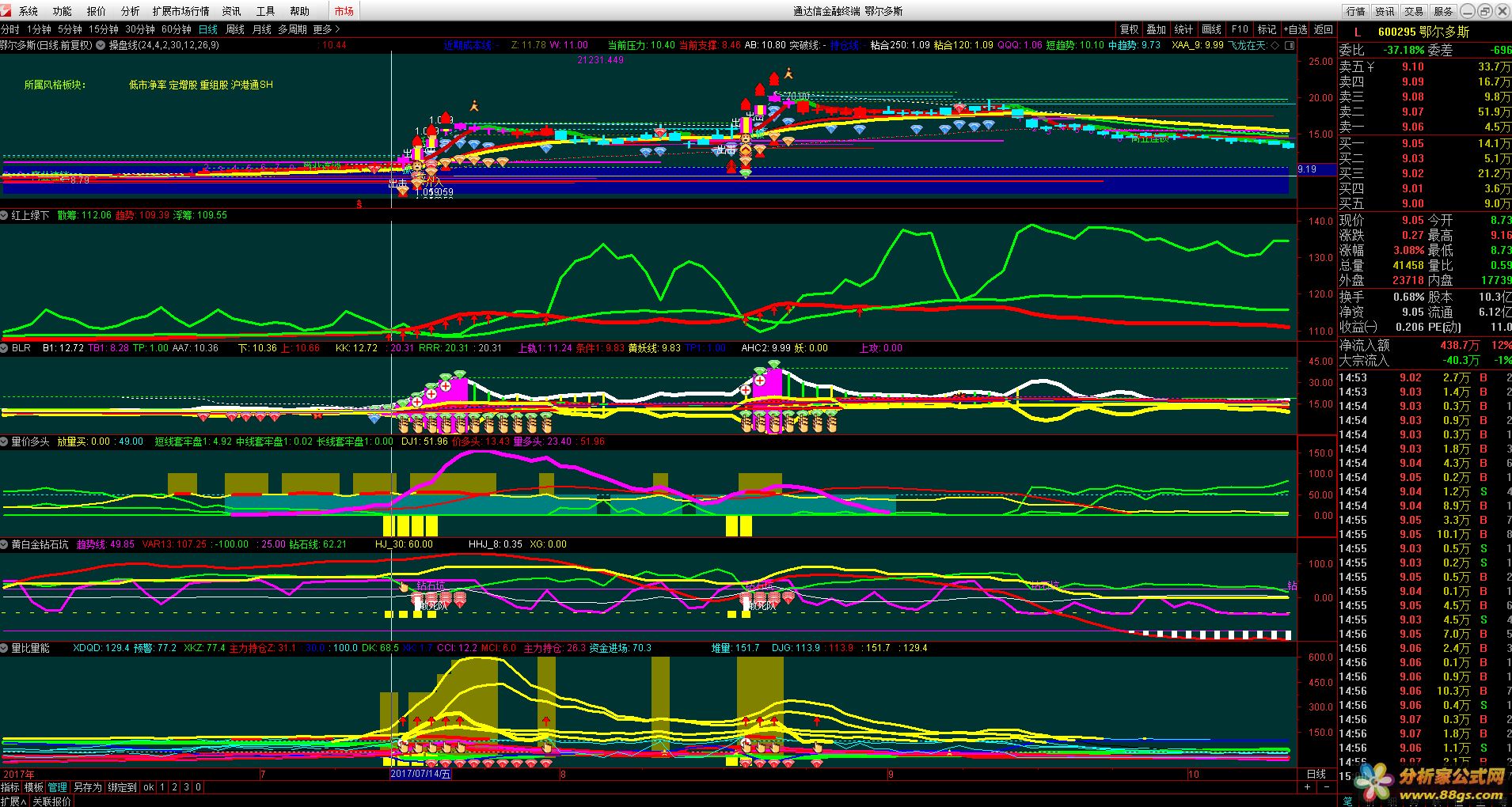The image size is (1512, 807).
Task: Select template slot 0 at bottom
Action: [x=199, y=787]
